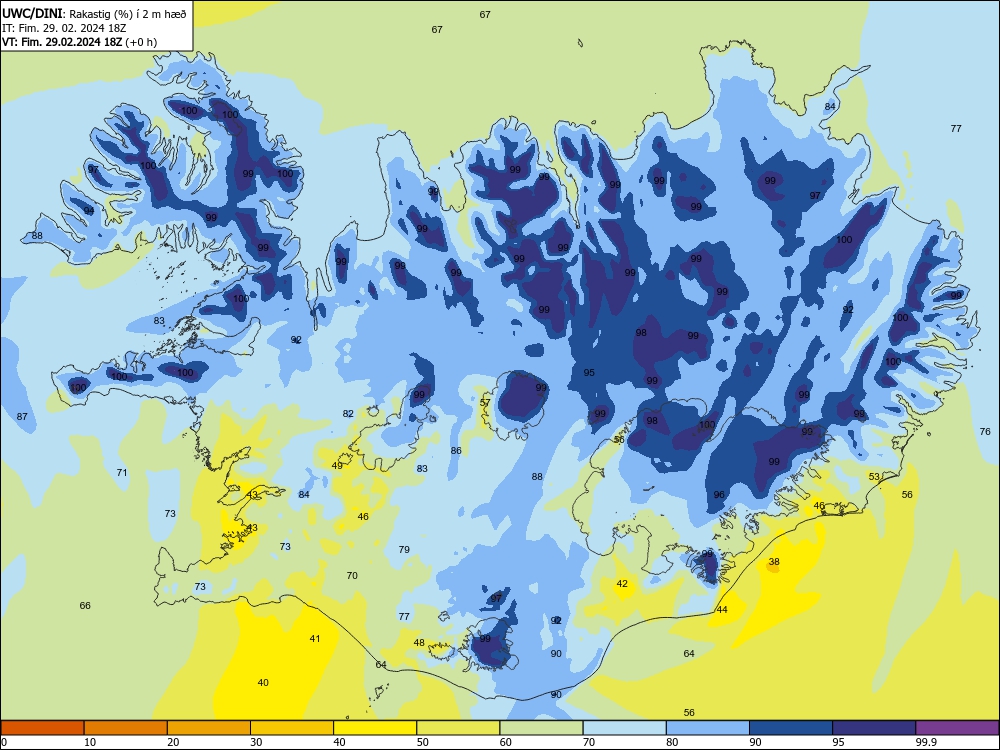Click the humidity value 86 on map
This screenshot has height=750, width=1000.
(x=456, y=450)
